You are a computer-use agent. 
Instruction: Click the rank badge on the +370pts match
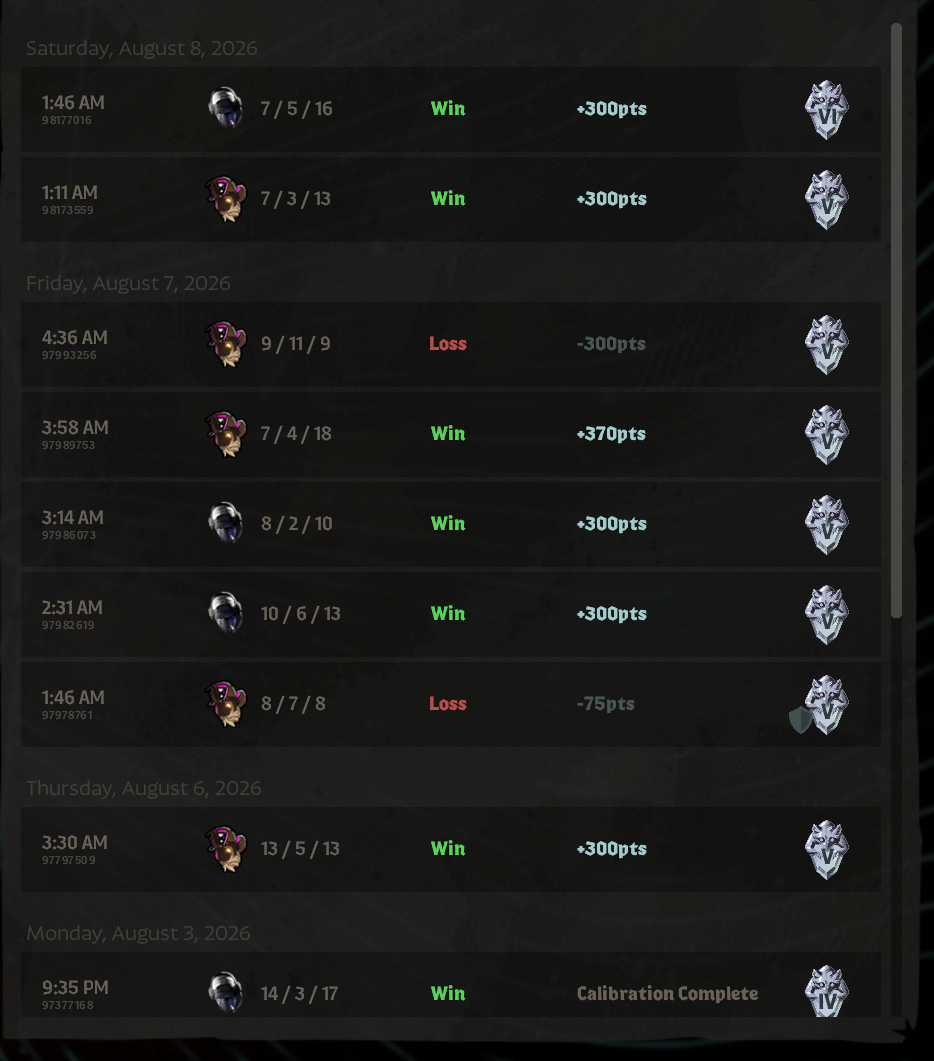pos(826,434)
